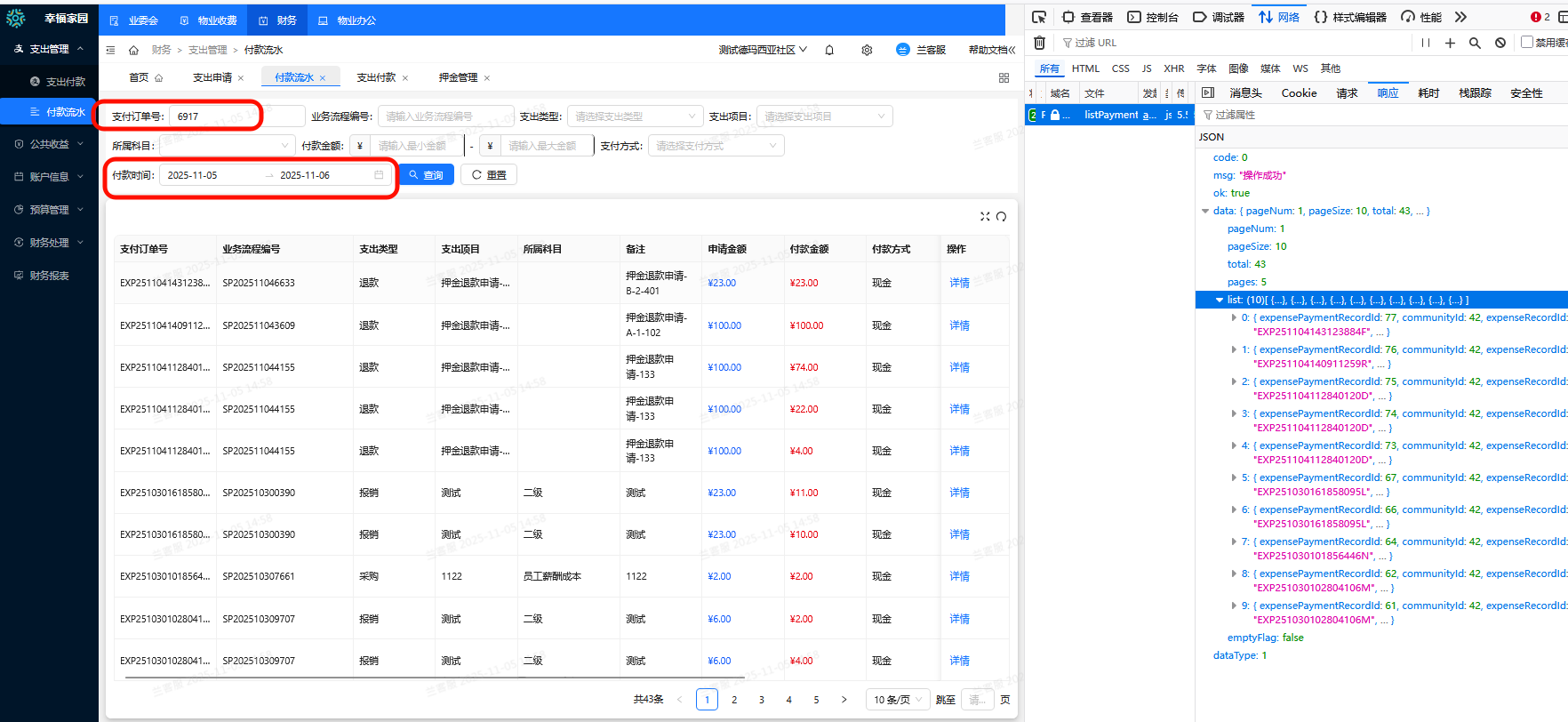Open the 支出类型 dropdown
The height and width of the screenshot is (722, 1568).
click(x=634, y=116)
